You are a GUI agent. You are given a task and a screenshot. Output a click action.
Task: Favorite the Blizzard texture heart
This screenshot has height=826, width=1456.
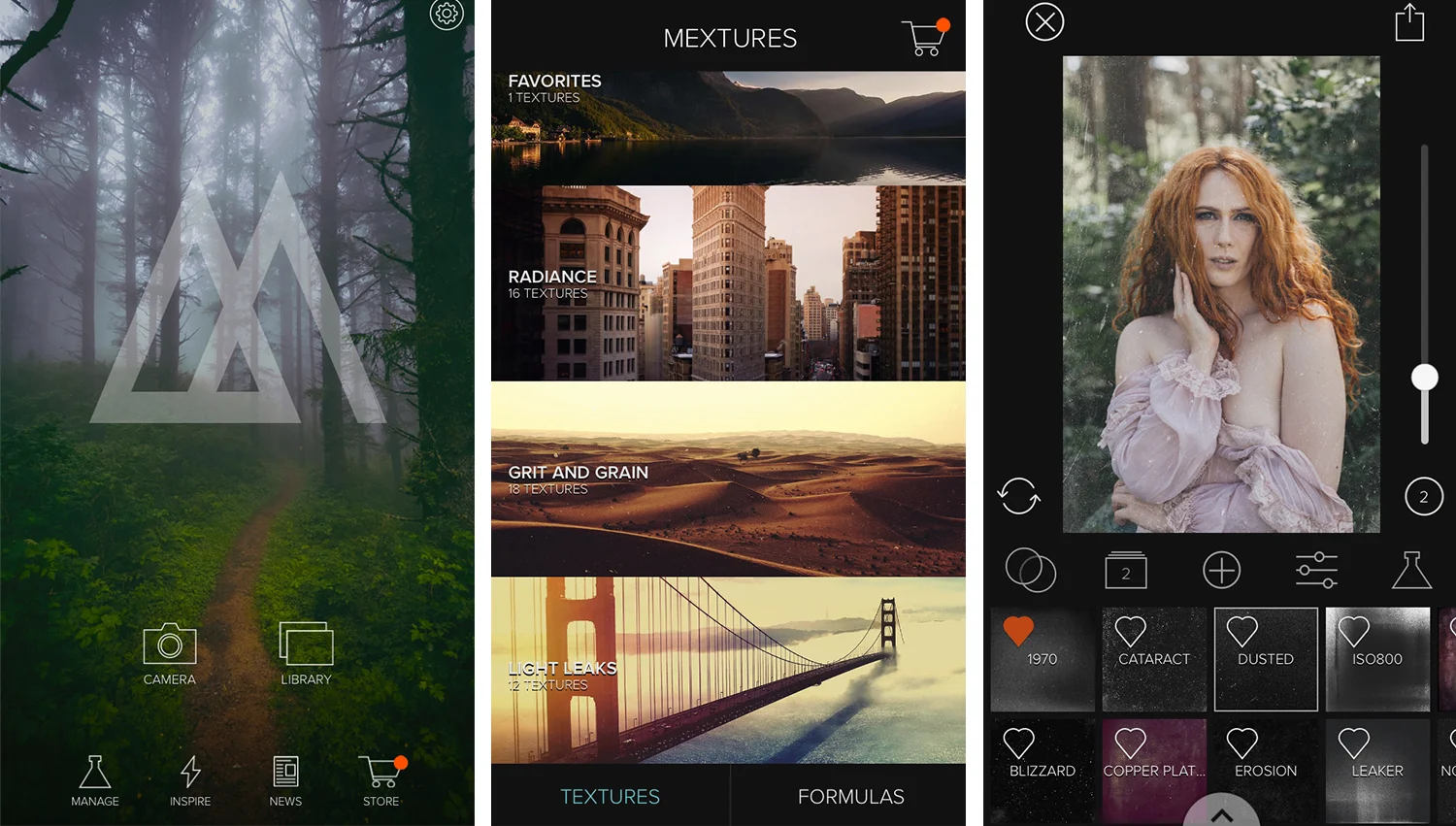(1018, 743)
